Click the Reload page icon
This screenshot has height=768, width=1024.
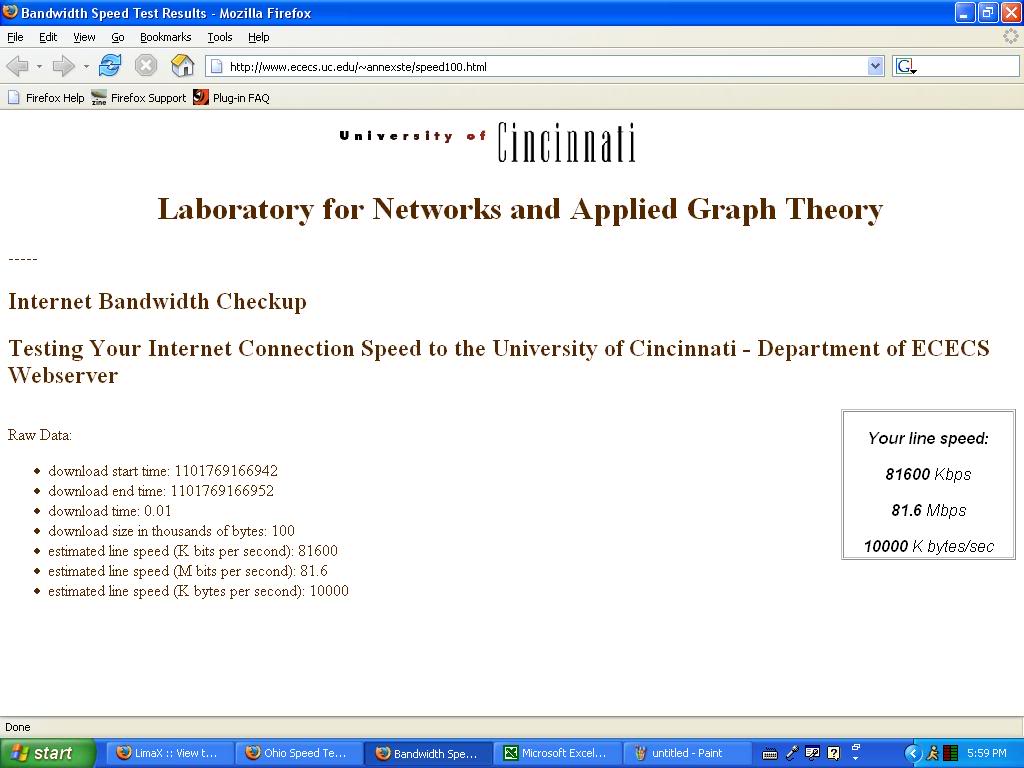(110, 66)
